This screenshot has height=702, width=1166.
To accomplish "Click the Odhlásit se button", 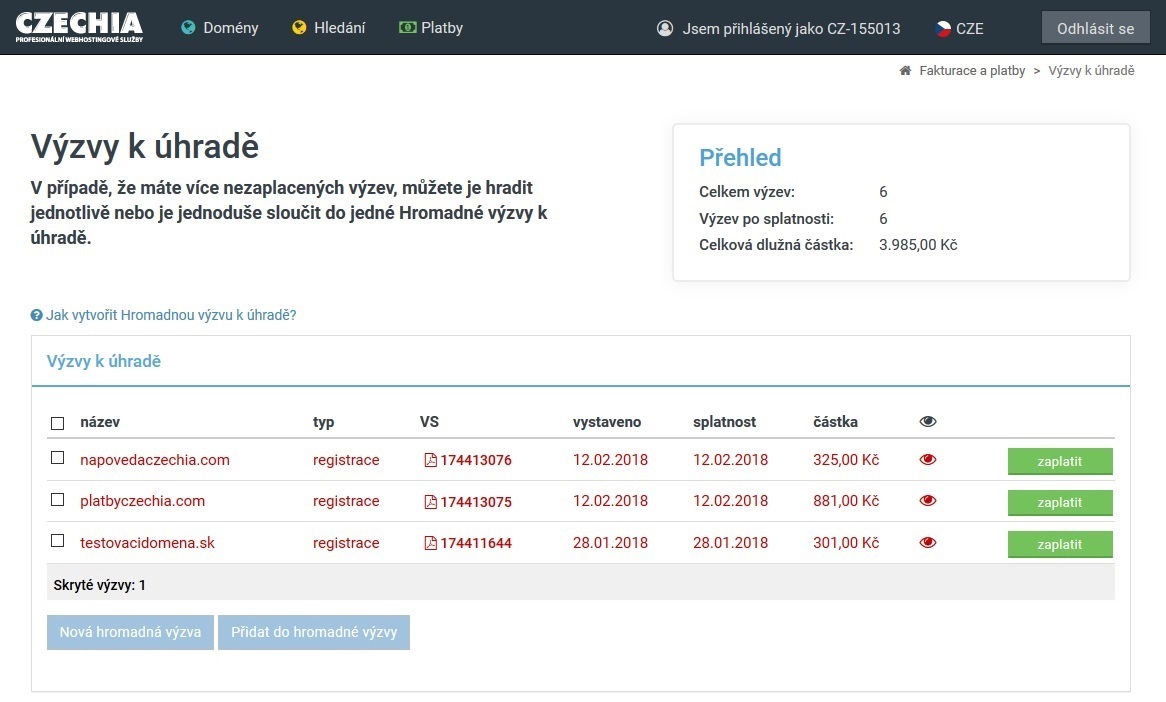I will [1095, 28].
